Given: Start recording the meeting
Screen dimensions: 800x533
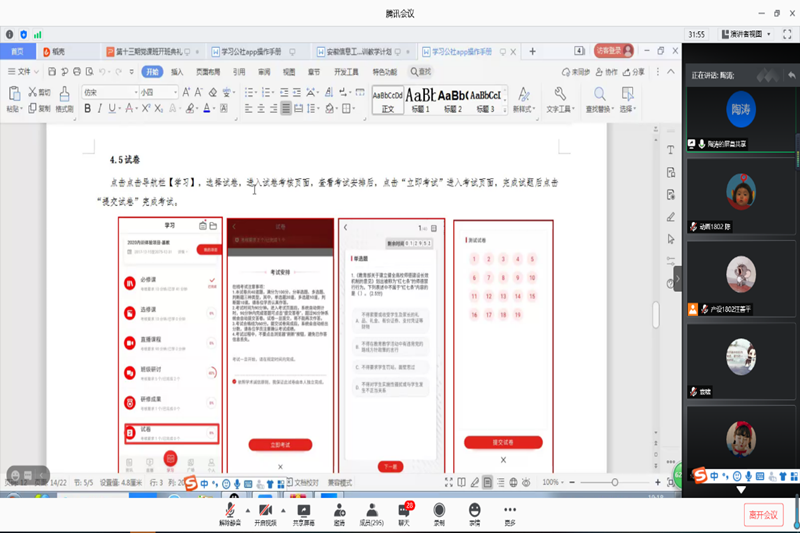Looking at the screenshot, I should [439, 514].
